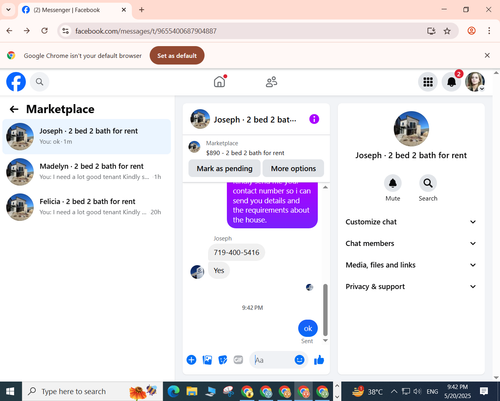The height and width of the screenshot is (401, 500).
Task: Open Friends icon in top navigation
Action: point(271,82)
